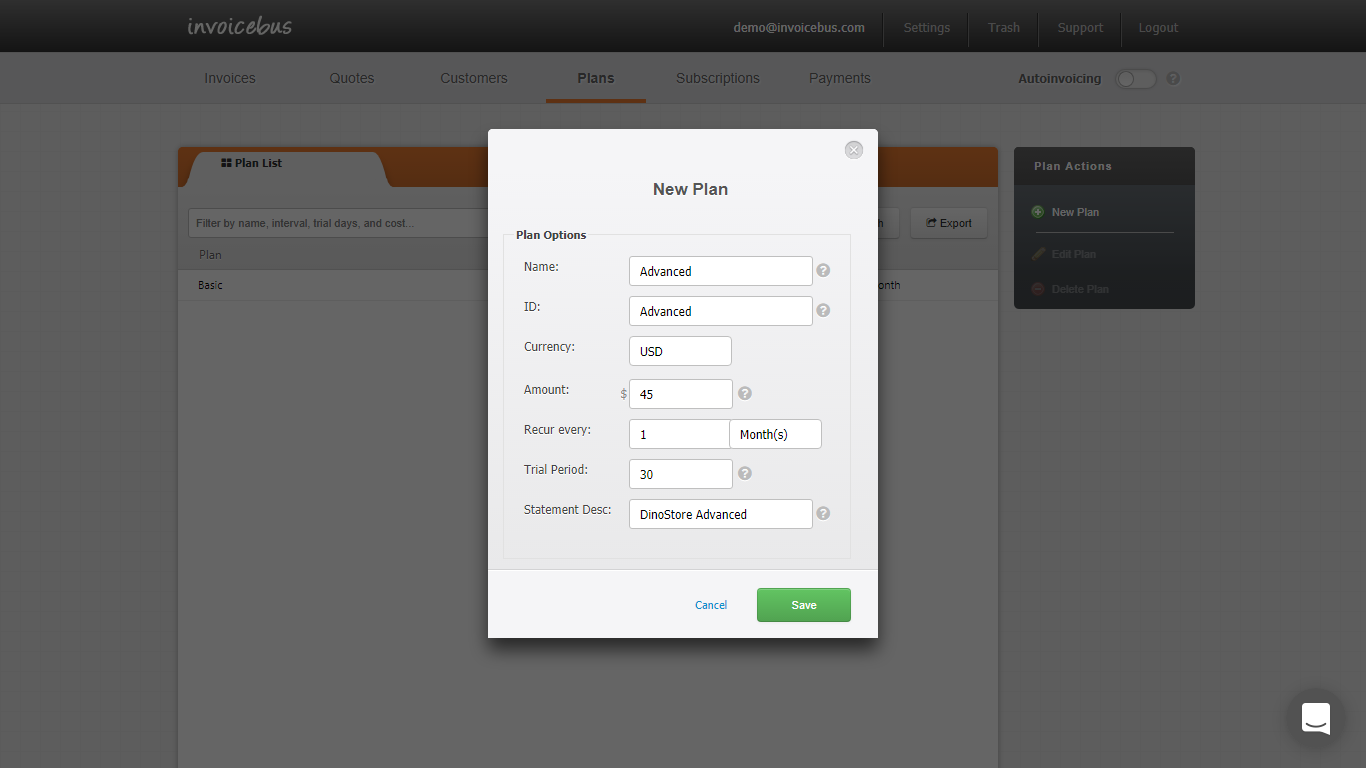The image size is (1366, 768).
Task: Click the help icon beside the ID field
Action: tap(823, 310)
